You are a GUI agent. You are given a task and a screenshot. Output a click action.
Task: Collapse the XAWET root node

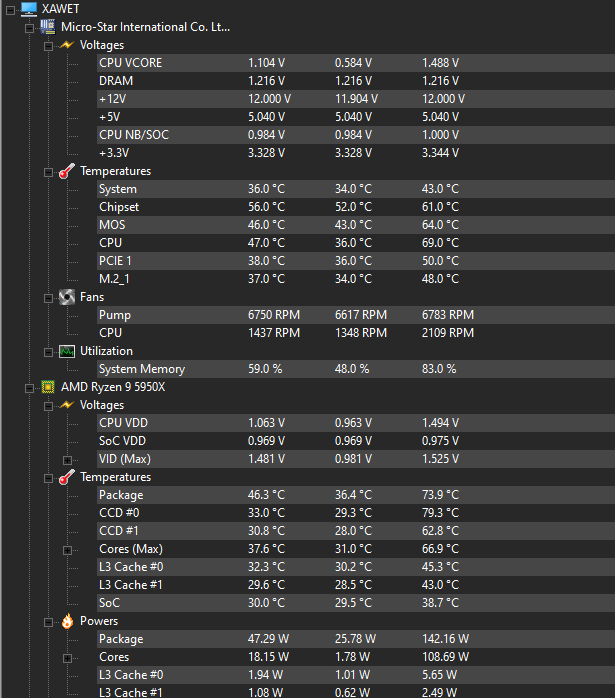[10, 10]
